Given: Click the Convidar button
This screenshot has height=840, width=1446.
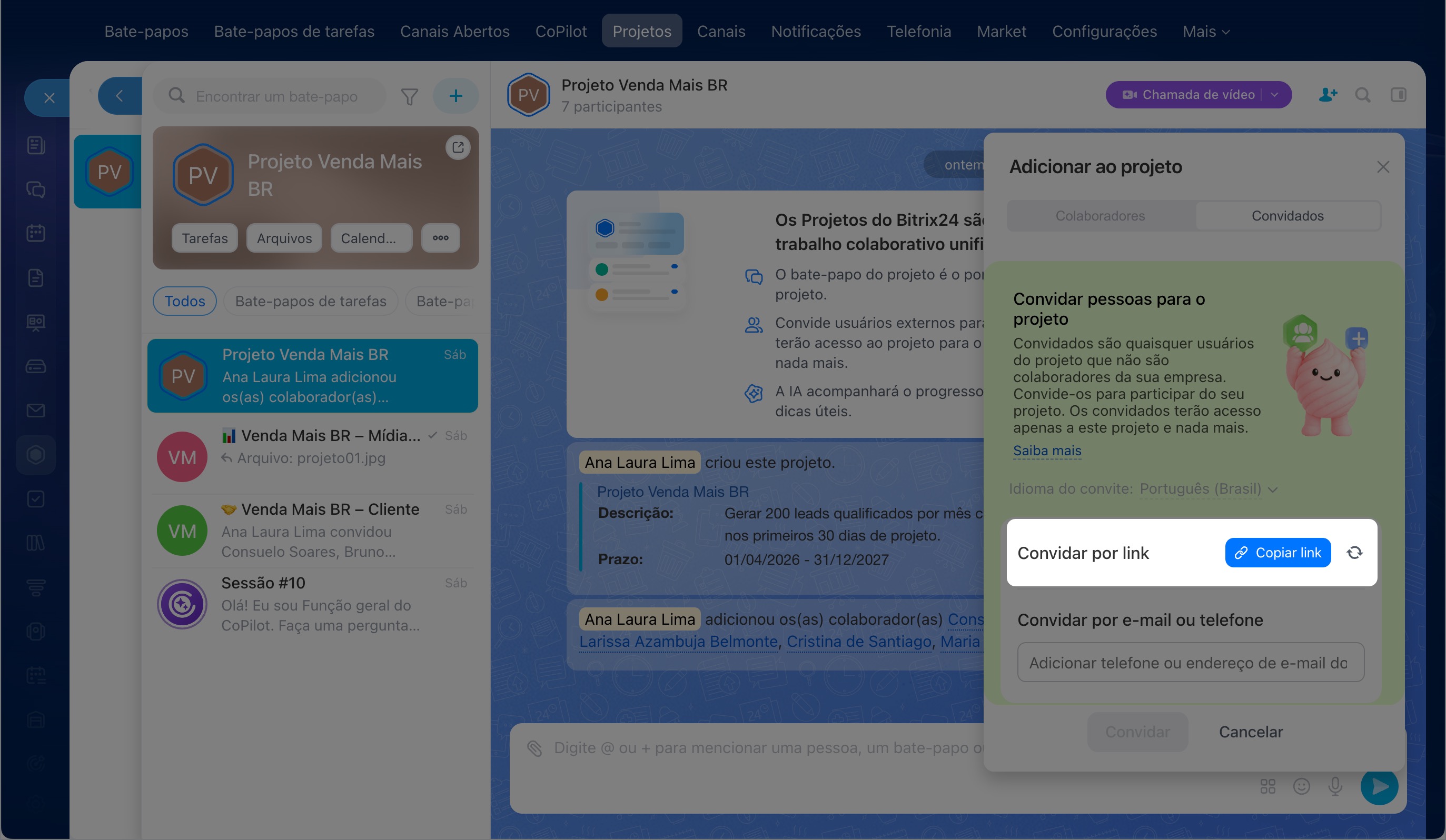Looking at the screenshot, I should 1137,732.
